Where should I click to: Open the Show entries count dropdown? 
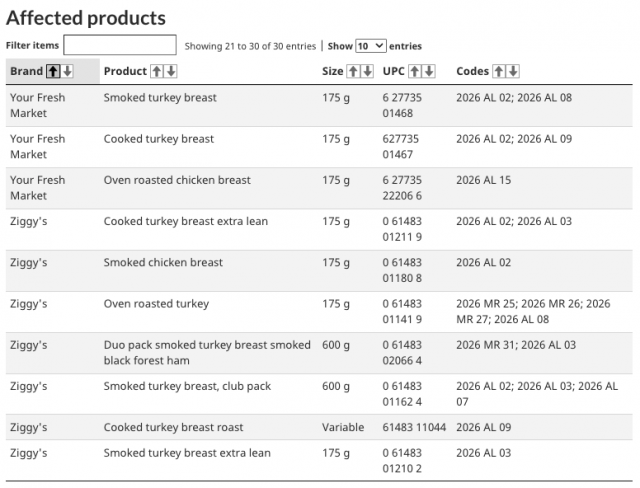click(x=370, y=46)
